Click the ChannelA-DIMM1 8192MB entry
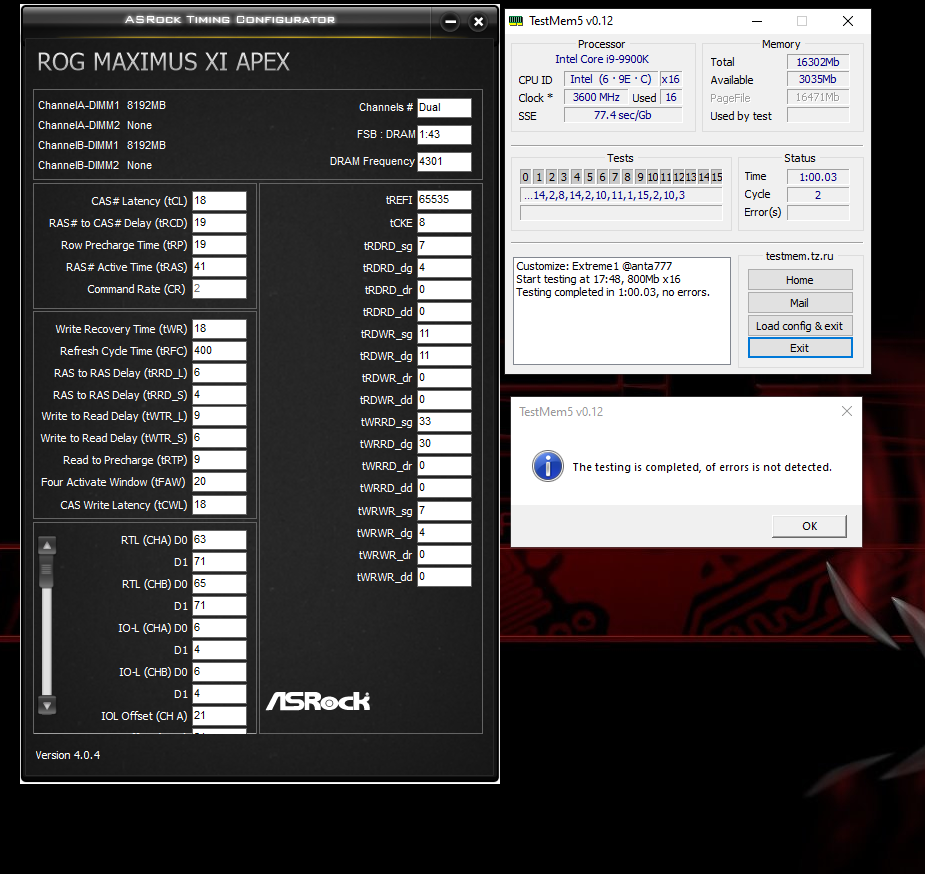Image resolution: width=925 pixels, height=874 pixels. (x=102, y=105)
